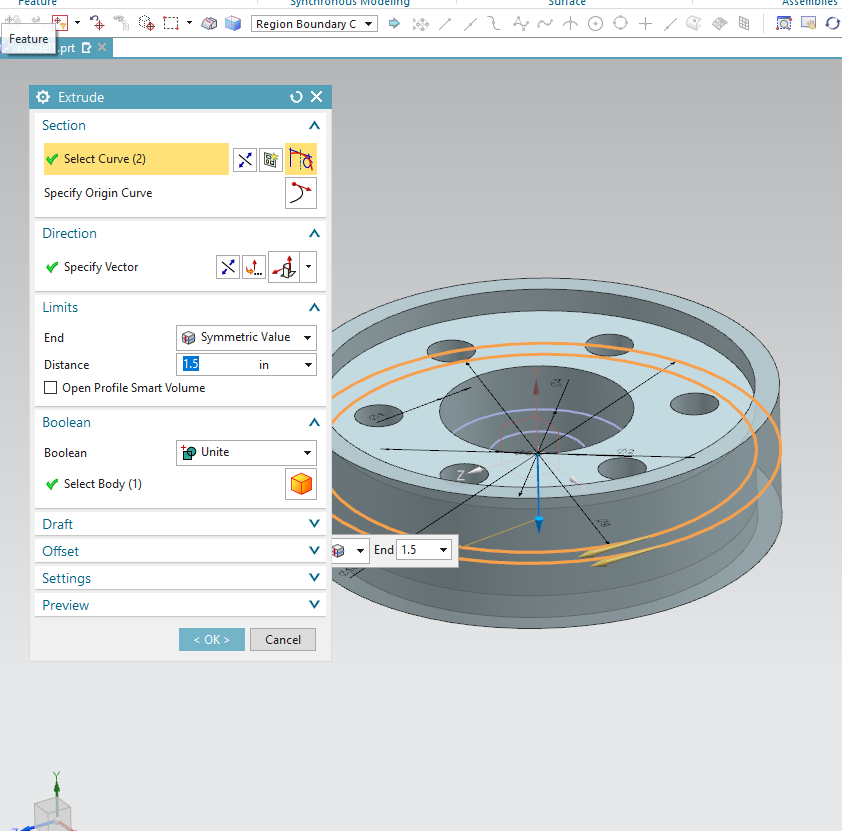Click the Curve selection icon in Section
The image size is (842, 831).
point(301,159)
